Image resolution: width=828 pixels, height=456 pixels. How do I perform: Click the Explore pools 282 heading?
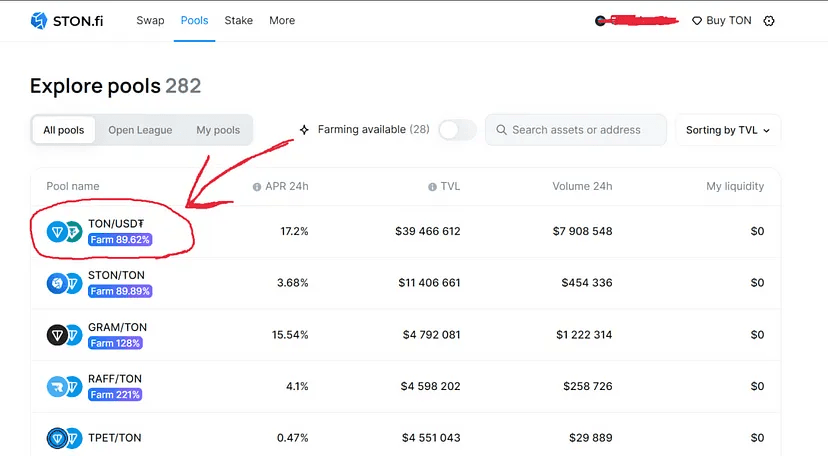pyautogui.click(x=116, y=86)
